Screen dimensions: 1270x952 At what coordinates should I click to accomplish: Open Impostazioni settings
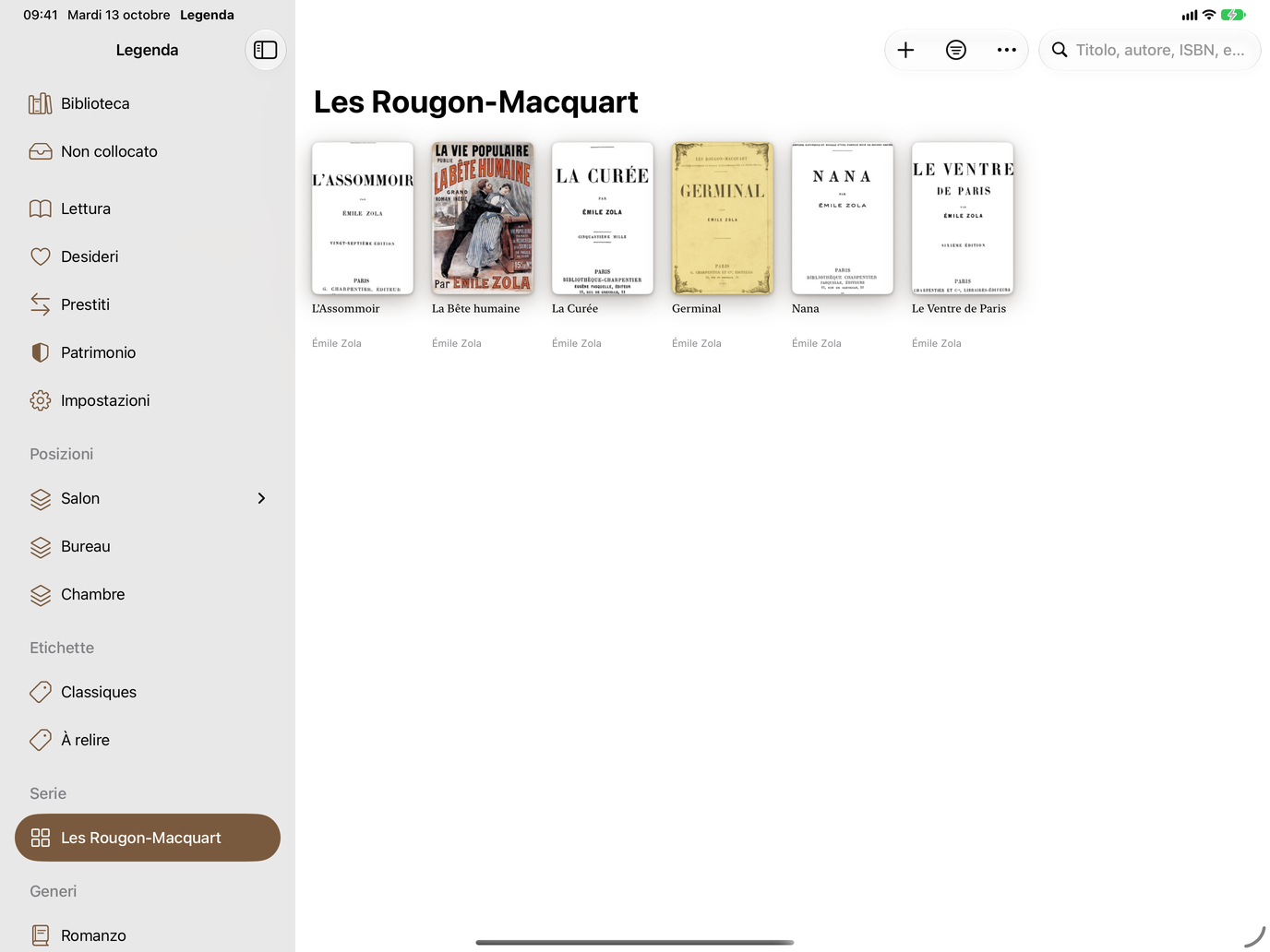click(x=148, y=400)
